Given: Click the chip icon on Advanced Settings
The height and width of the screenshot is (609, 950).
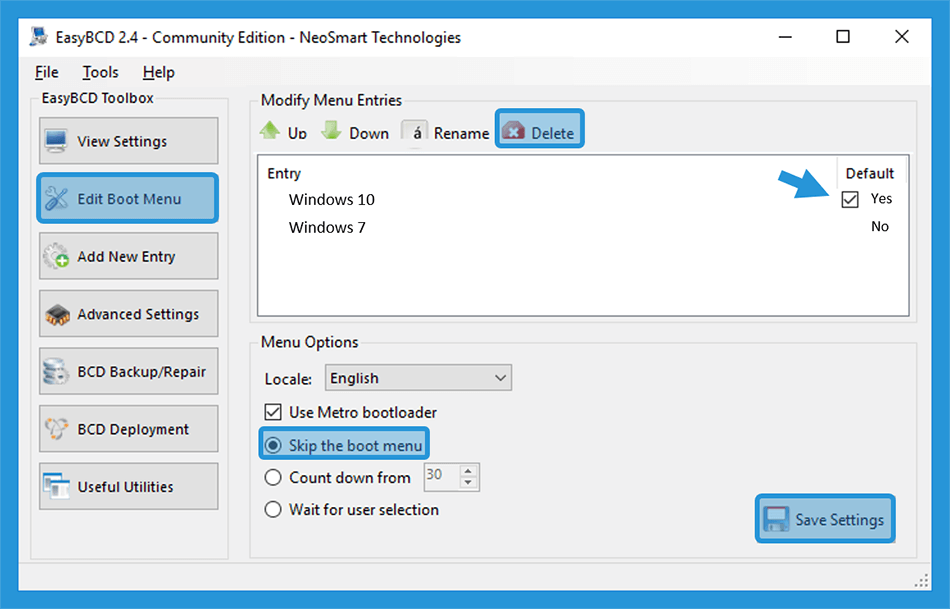Looking at the screenshot, I should point(57,314).
